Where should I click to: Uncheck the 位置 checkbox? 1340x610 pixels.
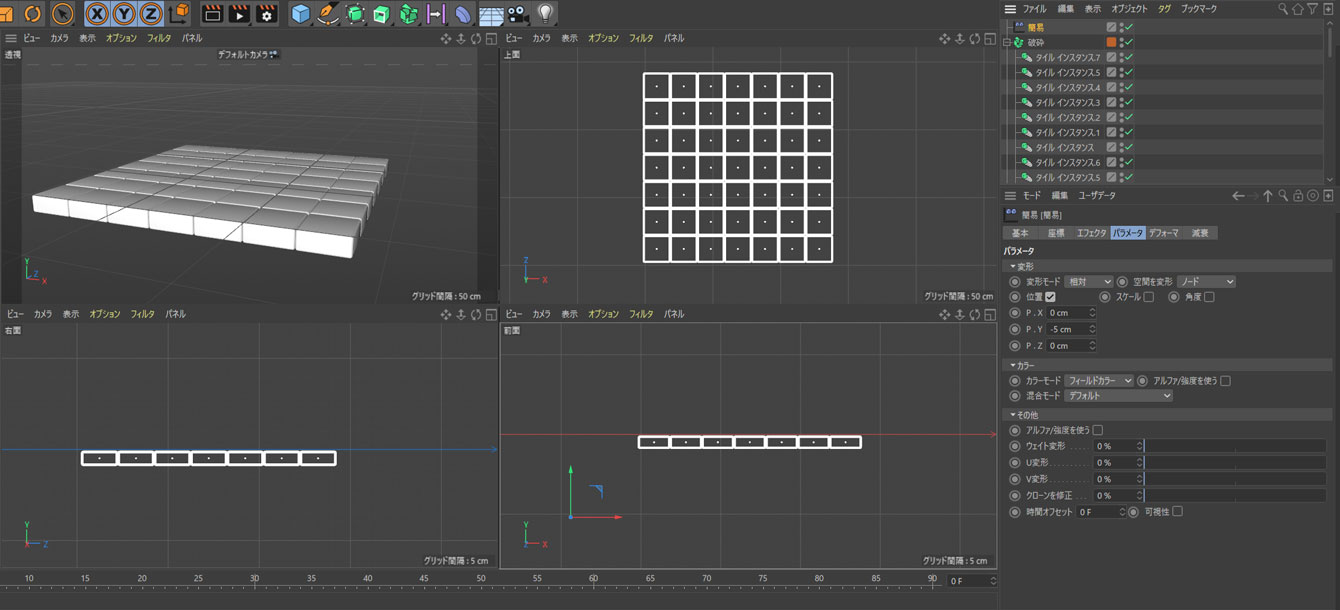[1051, 297]
